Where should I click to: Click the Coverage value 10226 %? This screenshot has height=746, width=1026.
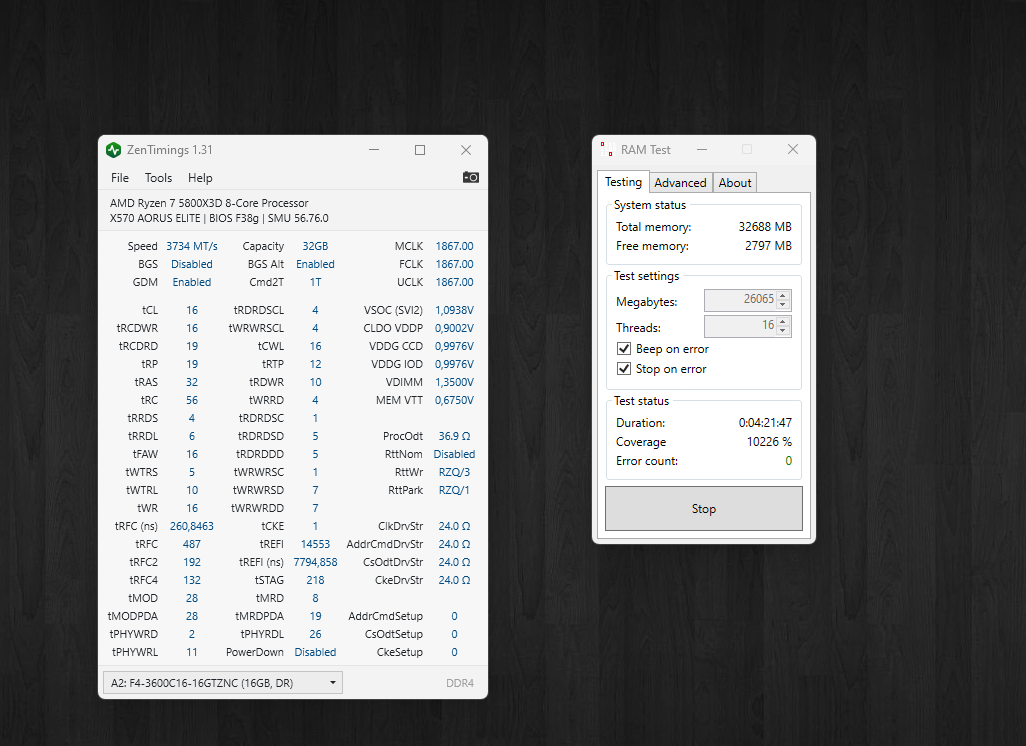769,442
